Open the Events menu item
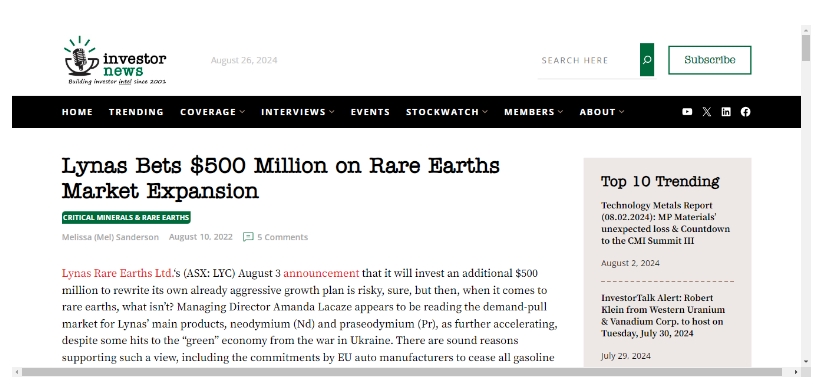 tap(370, 112)
